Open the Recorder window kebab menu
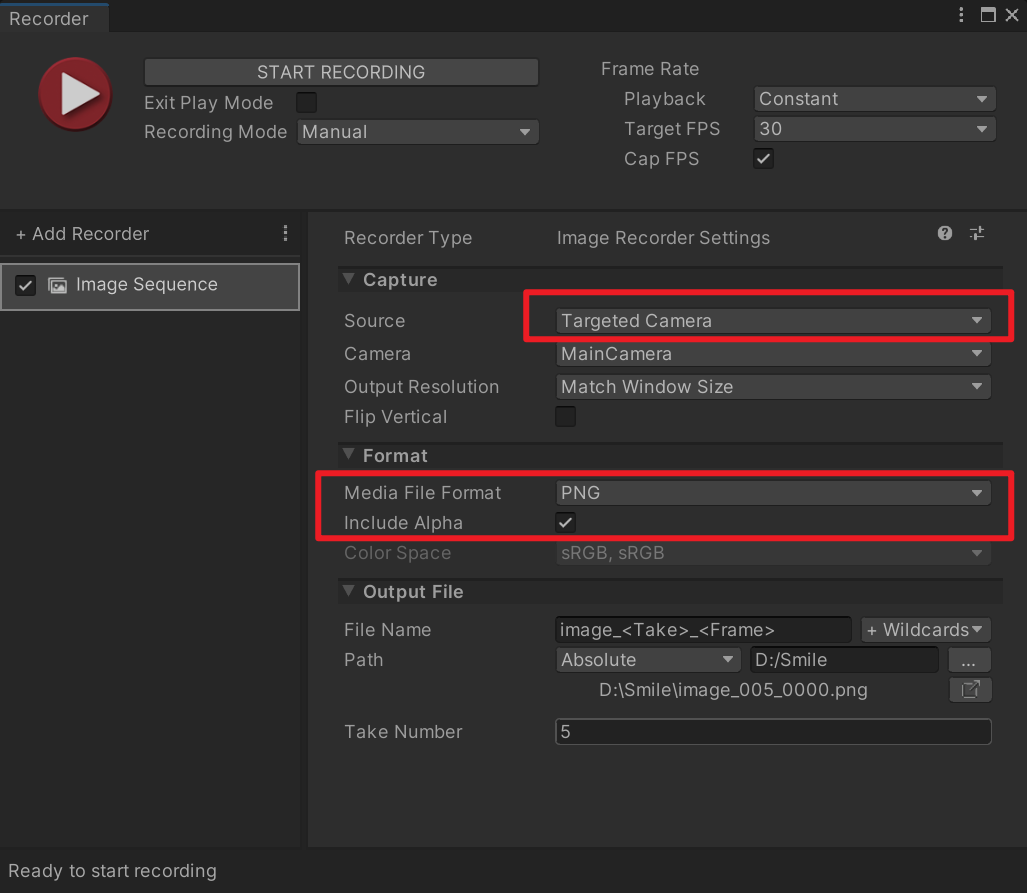Screen dimensions: 1027x893 [962, 15]
